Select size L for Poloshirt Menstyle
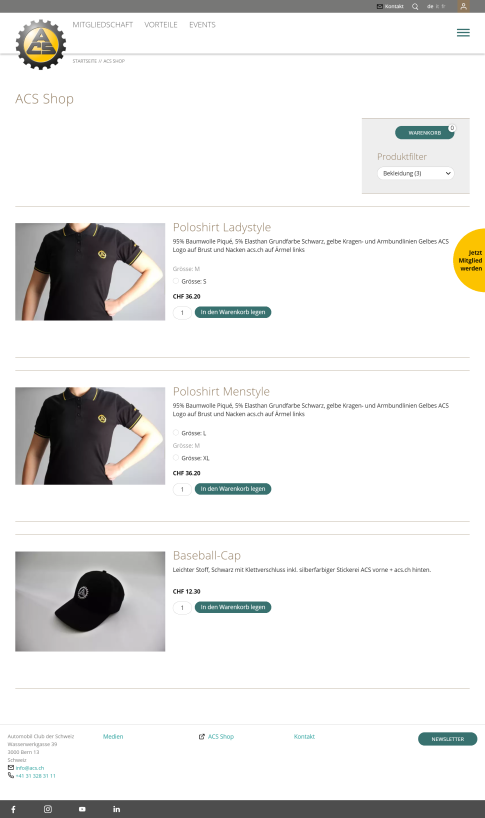Image resolution: width=485 pixels, height=818 pixels. point(176,433)
